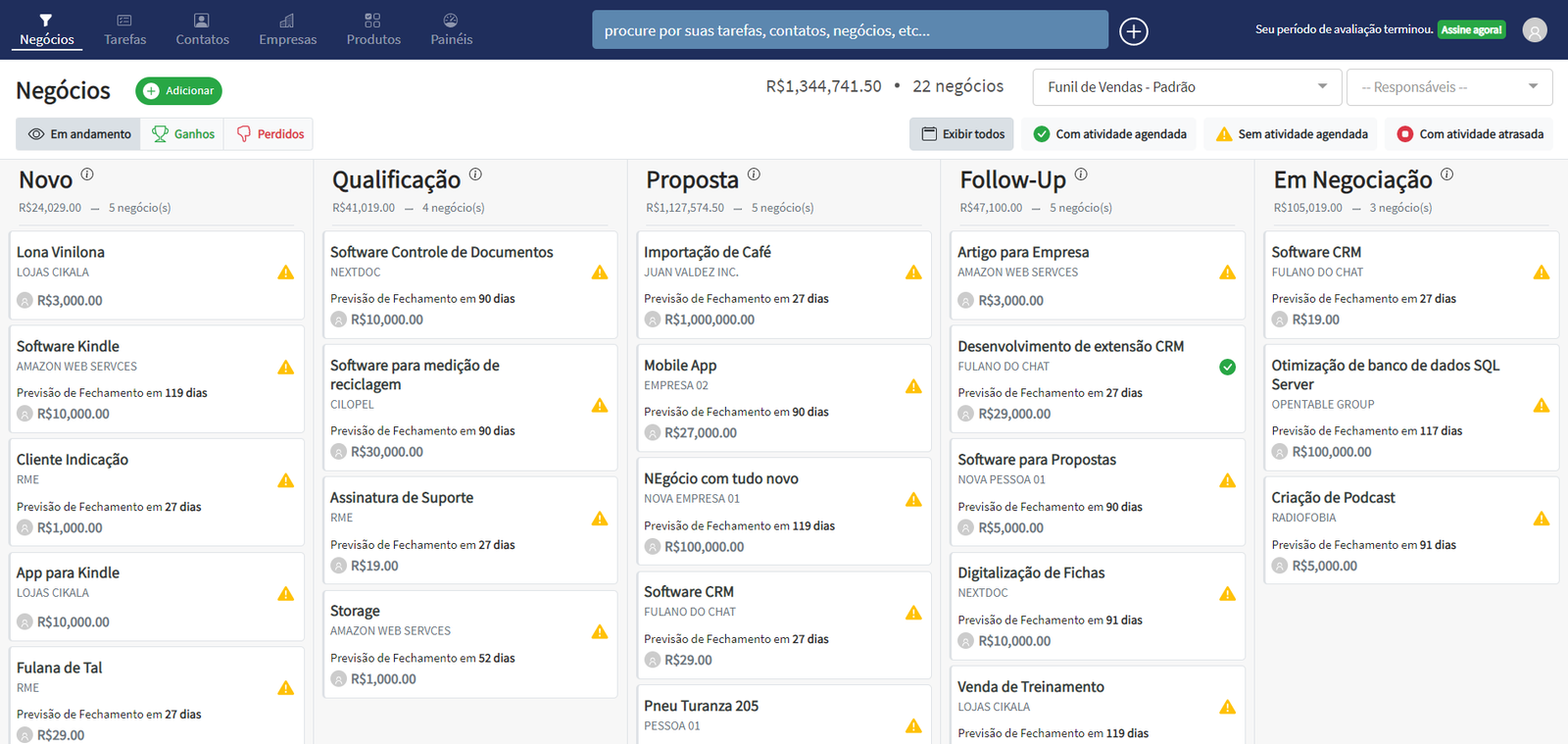This screenshot has width=1568, height=744.
Task: Open the Empresas section
Action: point(287,30)
